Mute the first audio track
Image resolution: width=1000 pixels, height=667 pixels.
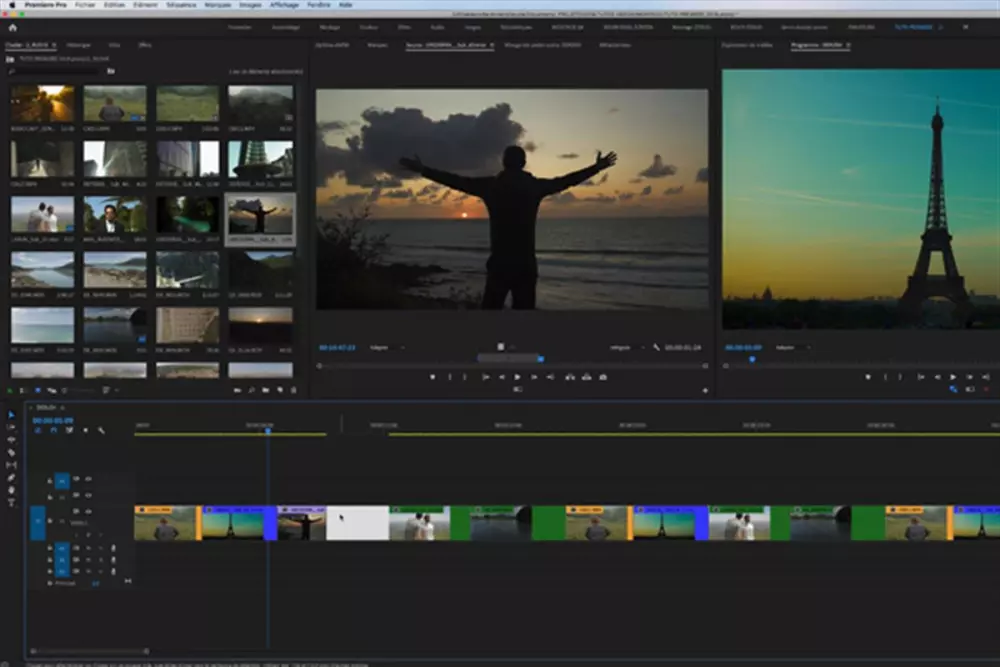pyautogui.click(x=88, y=547)
